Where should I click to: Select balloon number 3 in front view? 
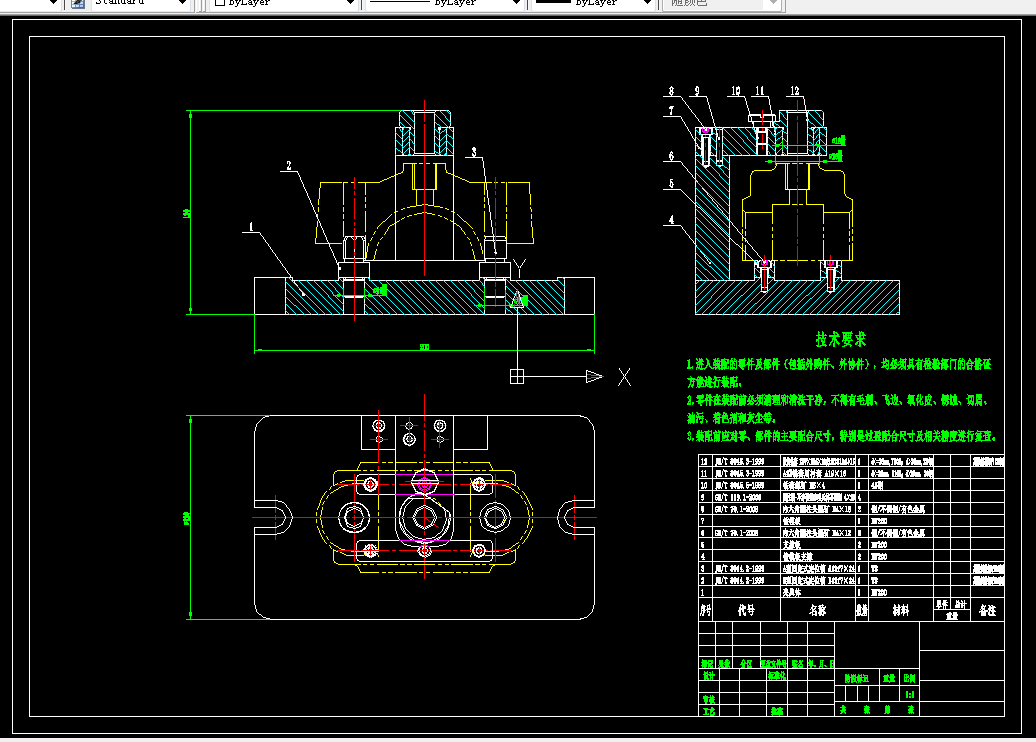[x=474, y=153]
